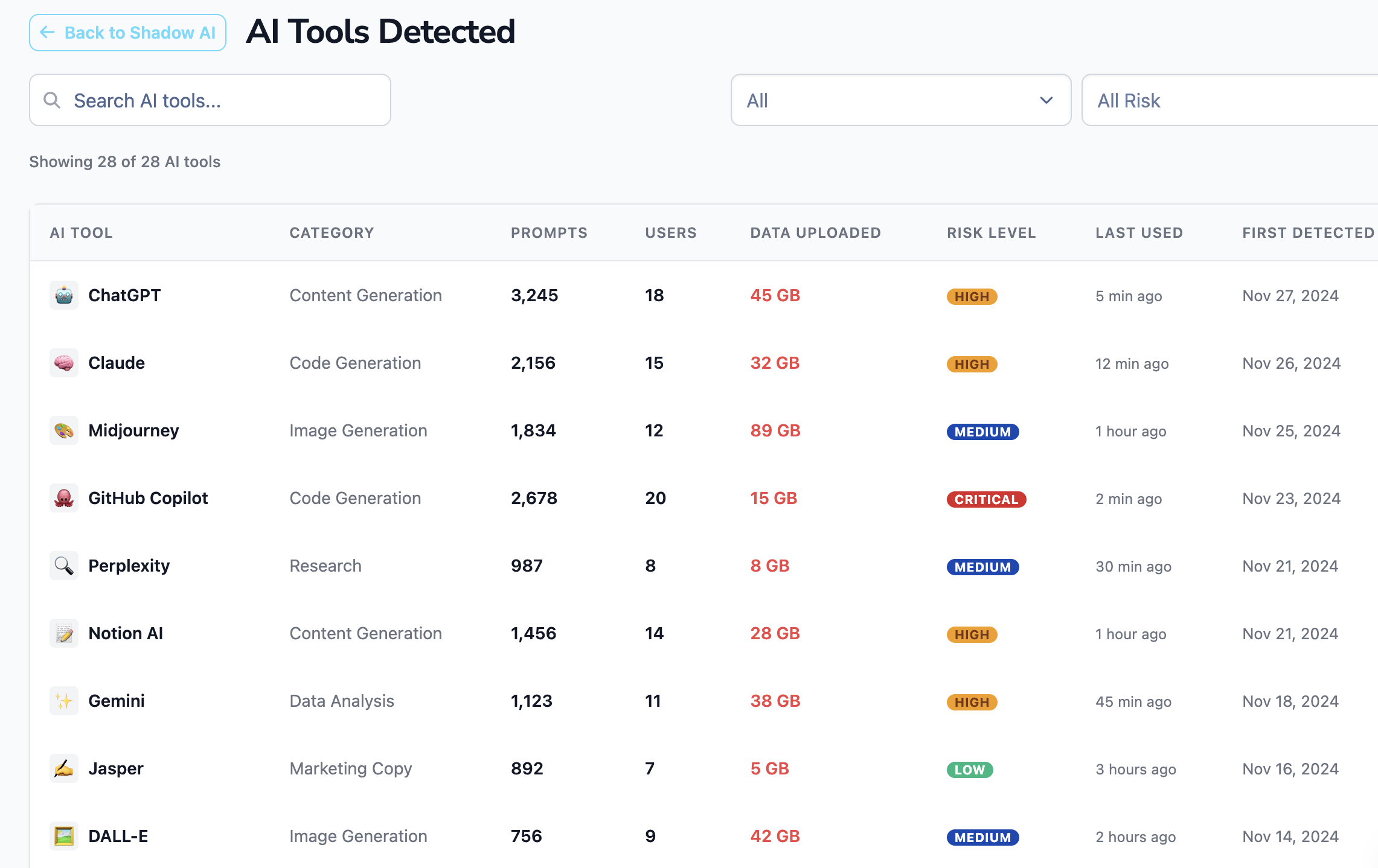Open the GitHub Copilot tool name
1378x868 pixels.
tap(148, 498)
